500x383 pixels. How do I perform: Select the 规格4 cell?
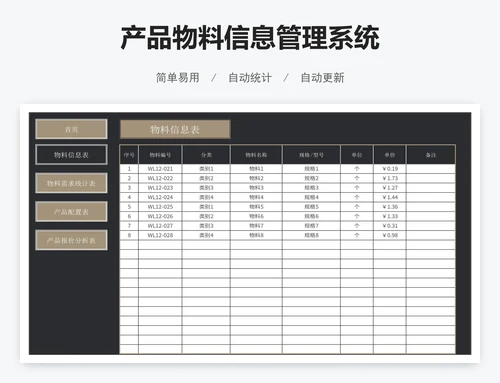pos(311,197)
